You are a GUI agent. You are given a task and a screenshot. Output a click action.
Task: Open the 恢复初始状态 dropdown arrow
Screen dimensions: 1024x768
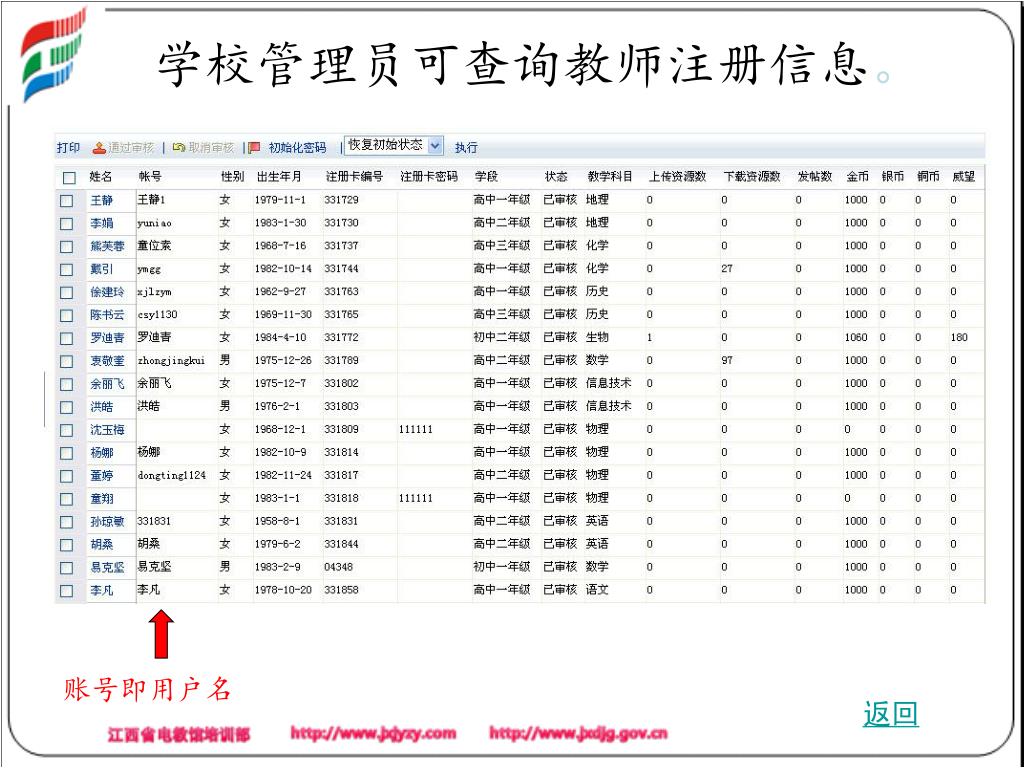coord(435,146)
